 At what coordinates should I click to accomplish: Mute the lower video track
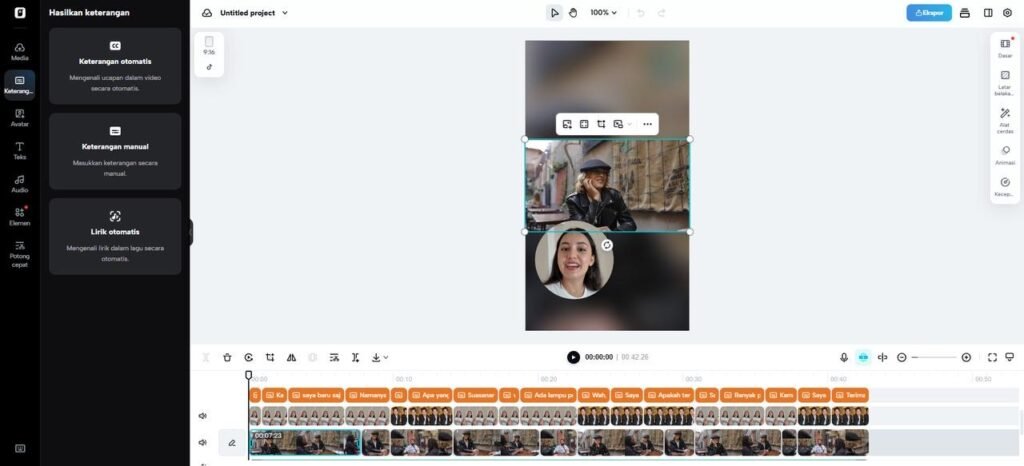(203, 442)
